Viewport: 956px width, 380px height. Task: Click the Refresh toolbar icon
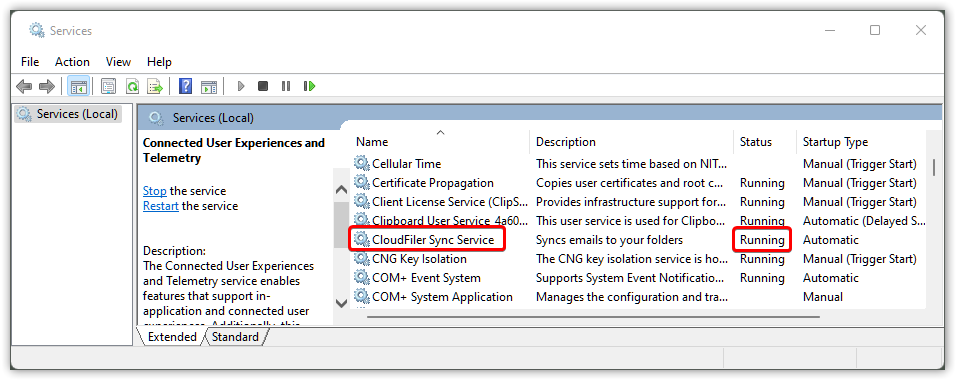point(132,86)
